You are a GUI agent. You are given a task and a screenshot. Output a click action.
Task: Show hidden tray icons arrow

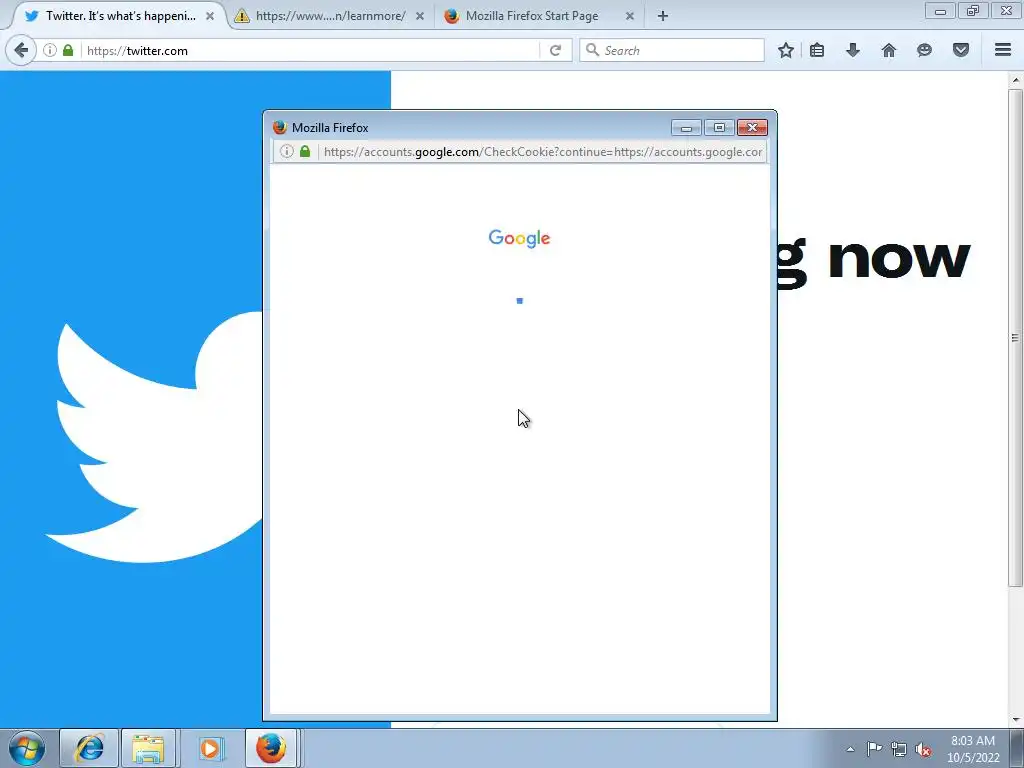pyautogui.click(x=850, y=749)
